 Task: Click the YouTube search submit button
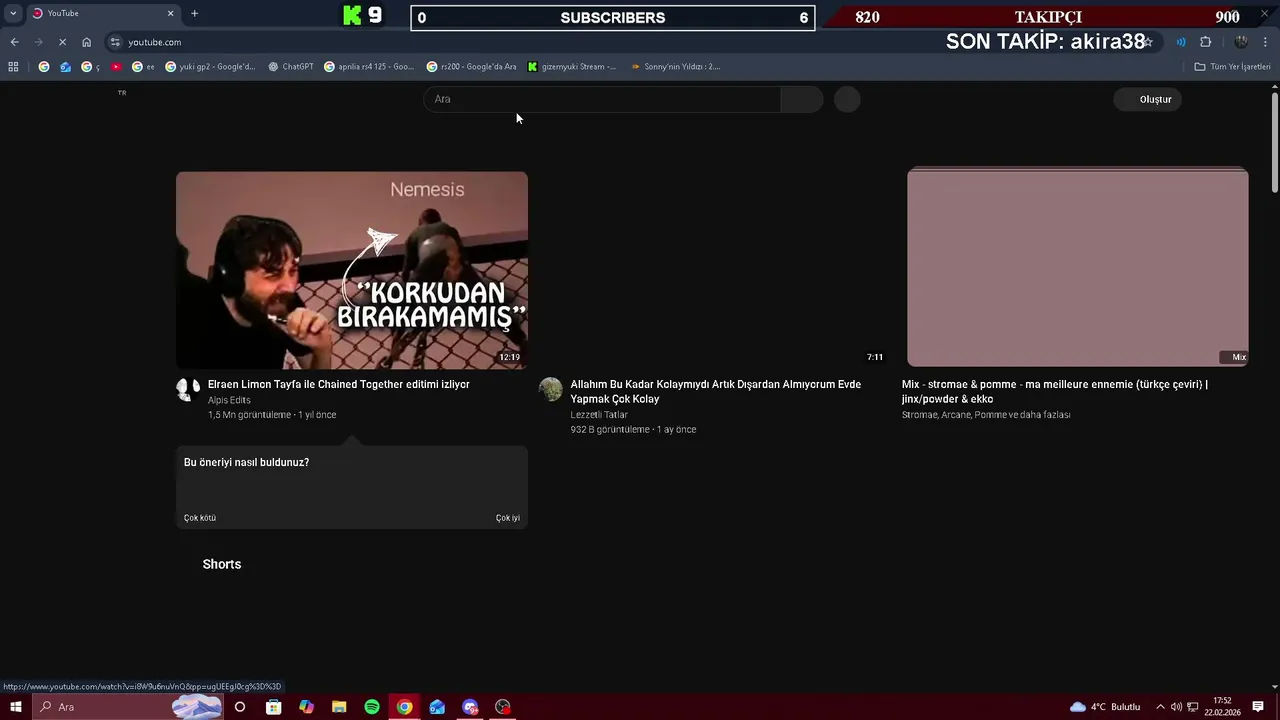click(x=802, y=99)
